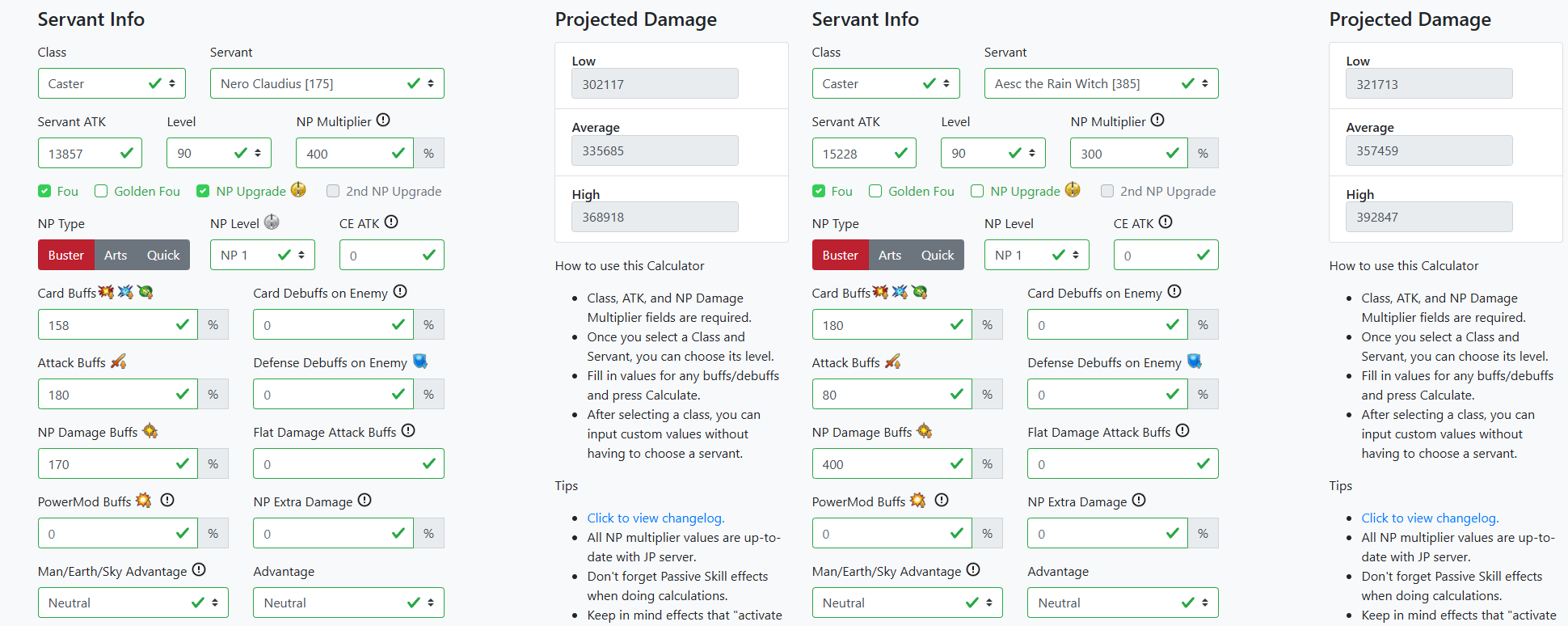This screenshot has width=1568, height=626.
Task: Click red Buster card buff icon, Nero panel
Action: (x=106, y=292)
